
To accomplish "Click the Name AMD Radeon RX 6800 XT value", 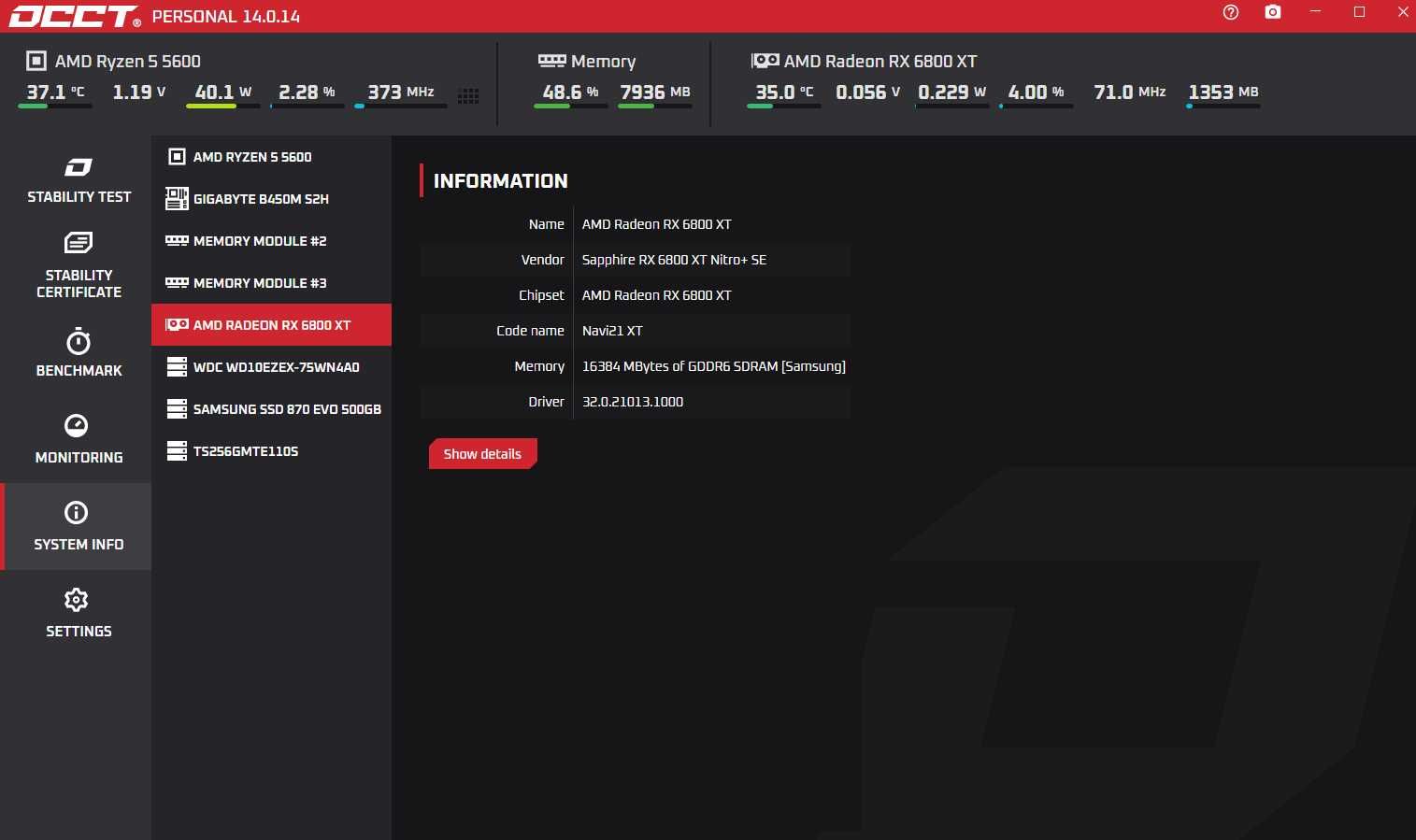I will point(657,224).
